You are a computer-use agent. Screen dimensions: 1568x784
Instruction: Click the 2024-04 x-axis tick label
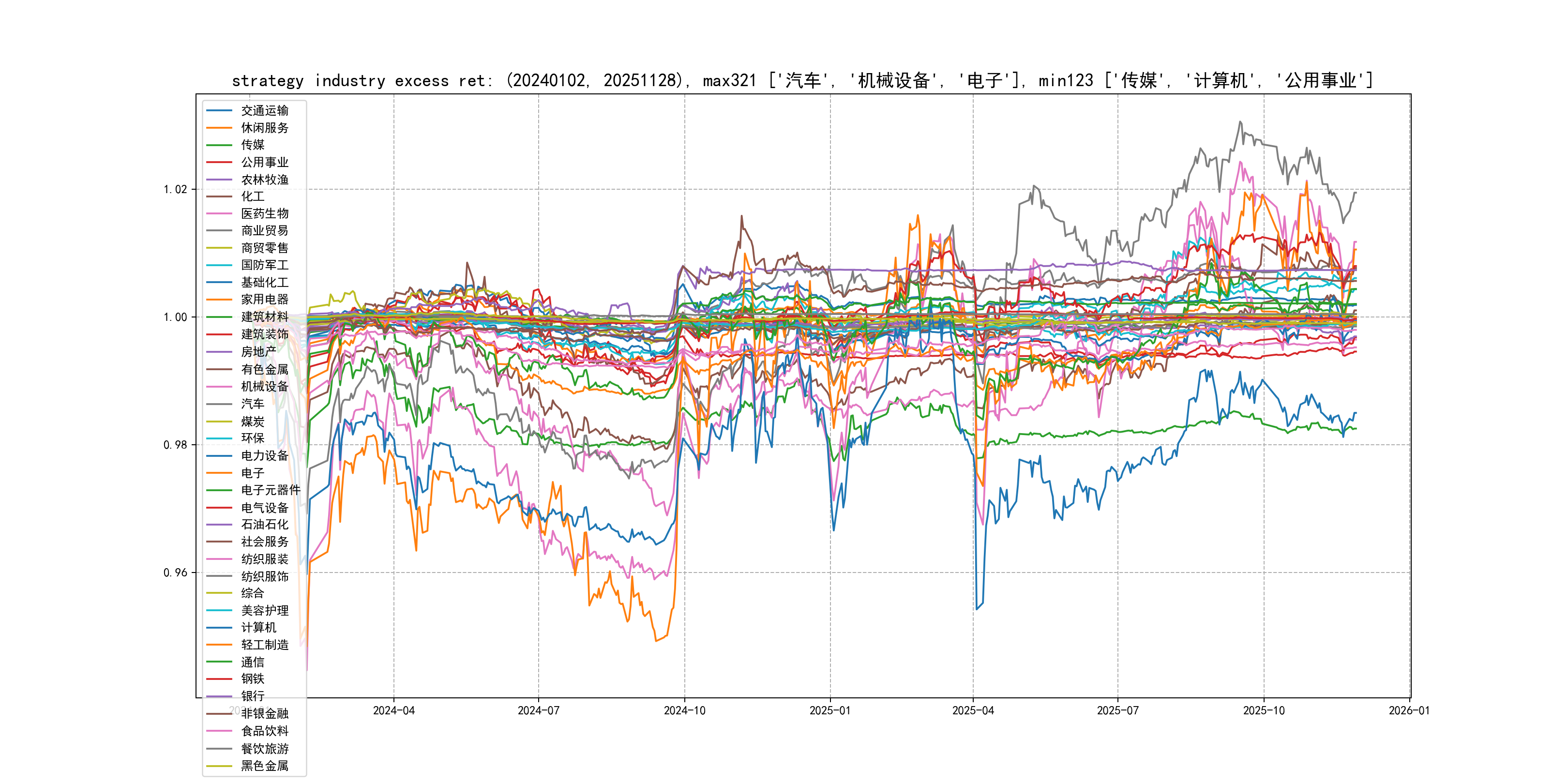(x=394, y=711)
